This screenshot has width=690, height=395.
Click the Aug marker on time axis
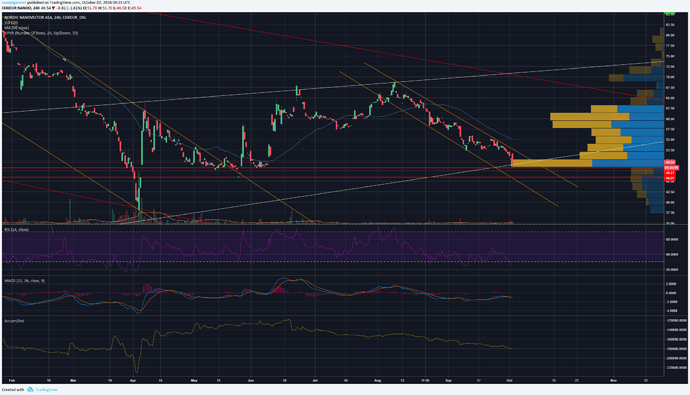pyautogui.click(x=377, y=380)
